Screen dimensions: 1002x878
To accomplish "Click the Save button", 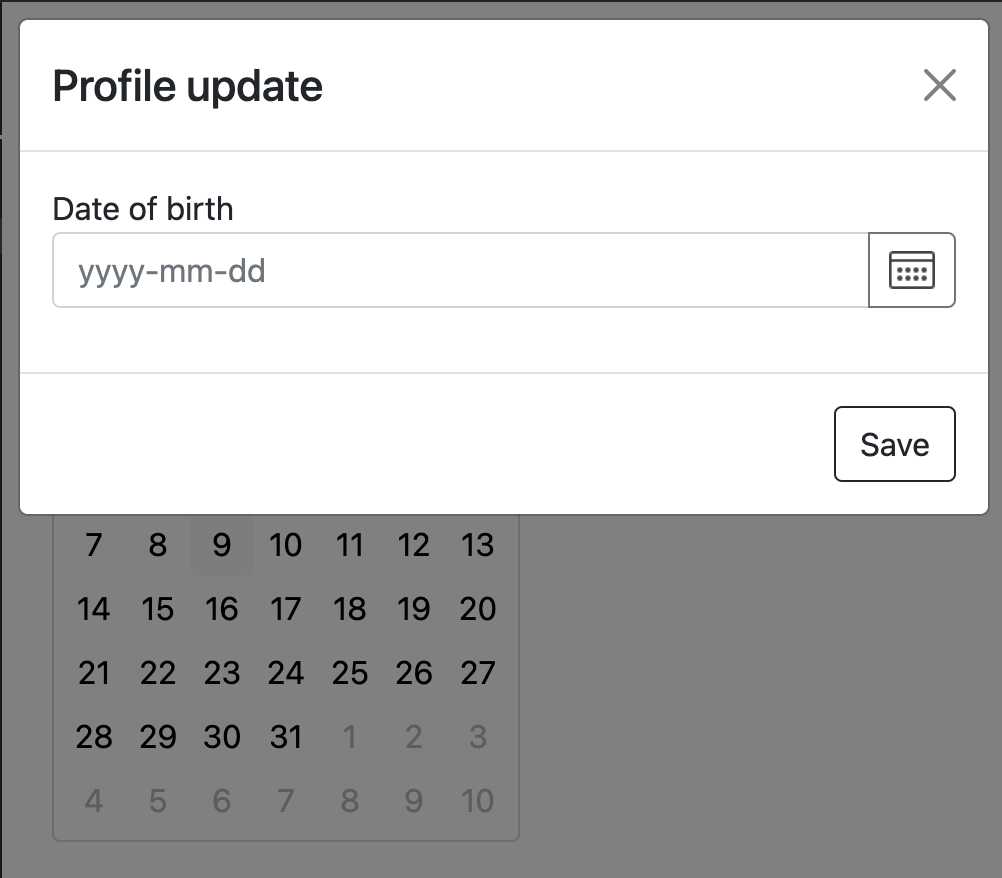I will click(894, 444).
